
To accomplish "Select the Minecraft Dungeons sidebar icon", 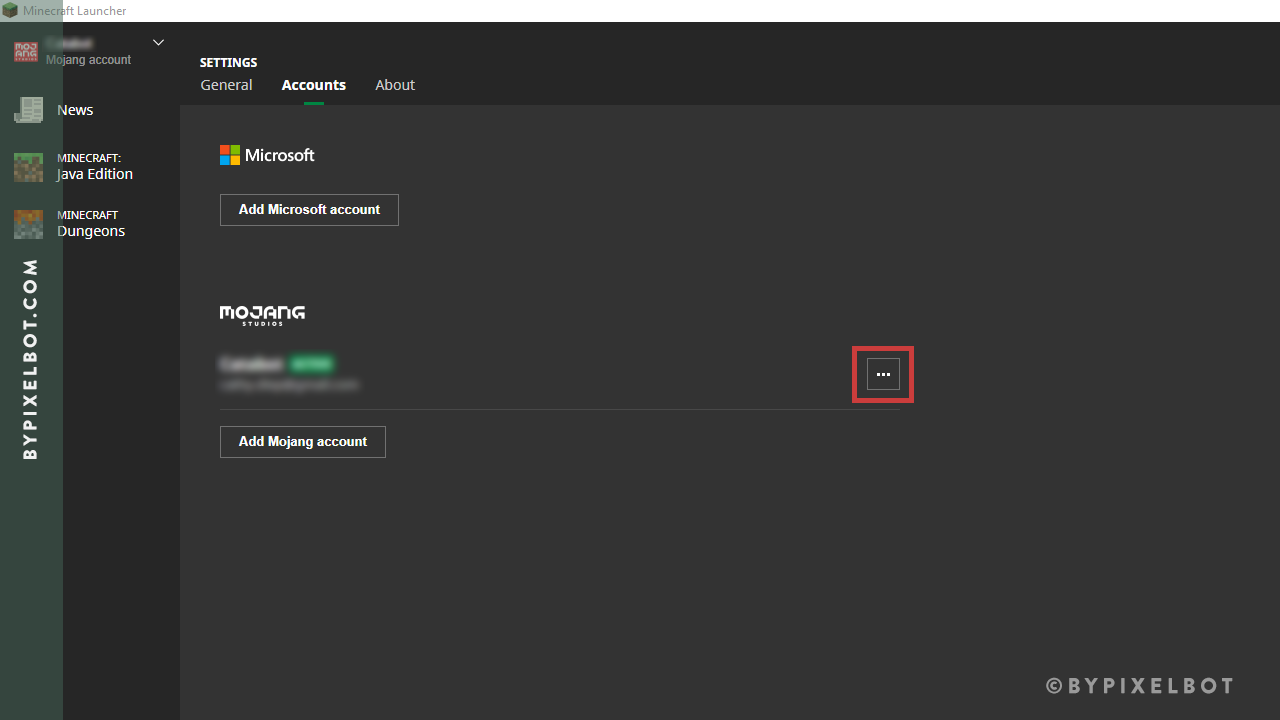I will point(27,223).
